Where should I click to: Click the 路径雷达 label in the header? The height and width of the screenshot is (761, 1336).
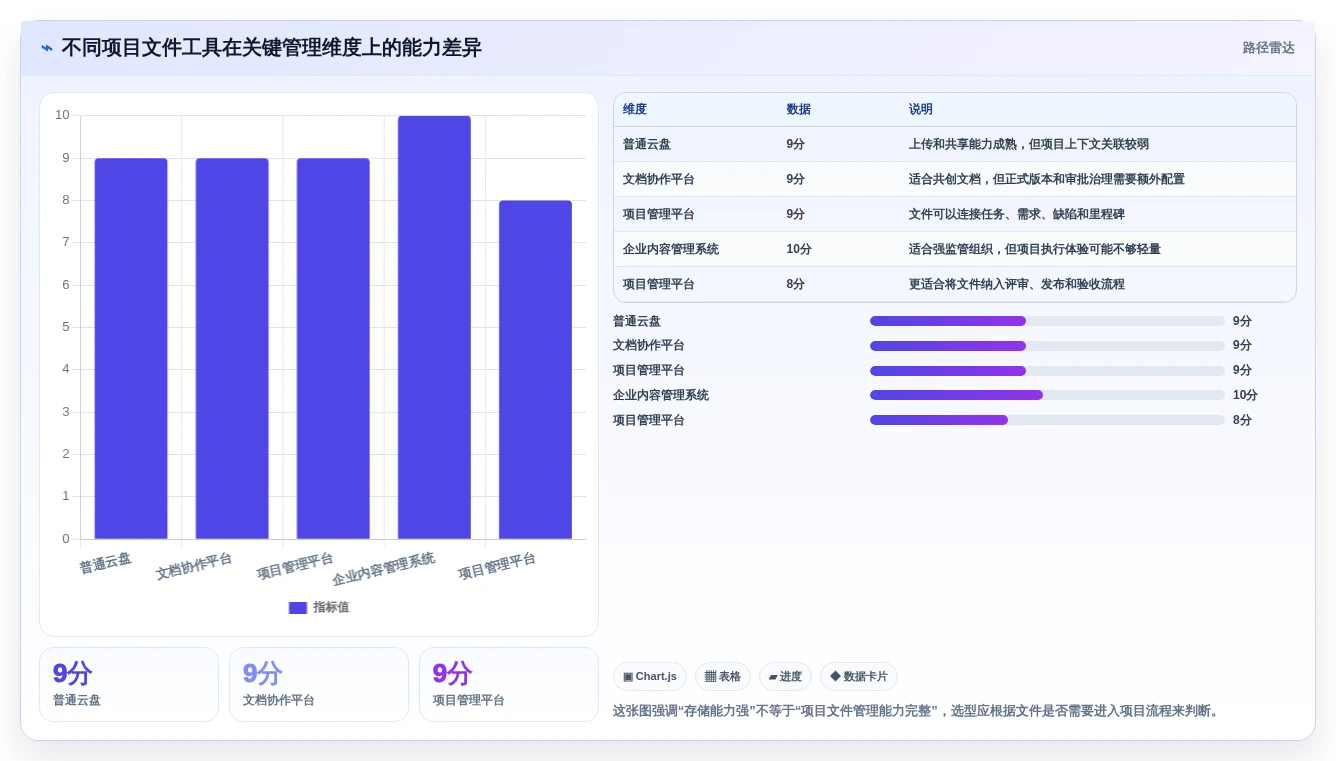1268,48
